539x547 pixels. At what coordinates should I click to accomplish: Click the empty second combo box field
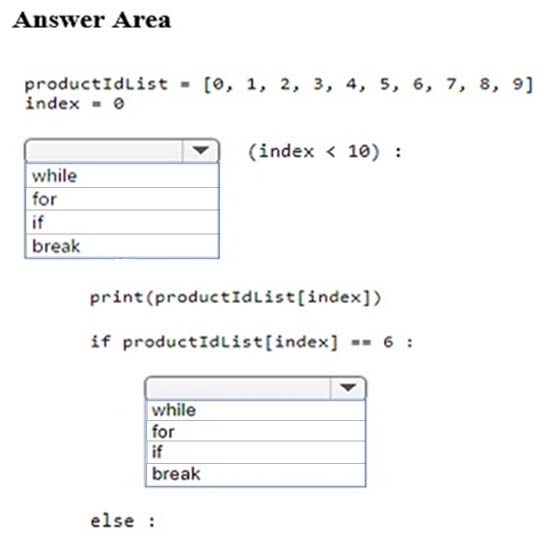coord(238,388)
